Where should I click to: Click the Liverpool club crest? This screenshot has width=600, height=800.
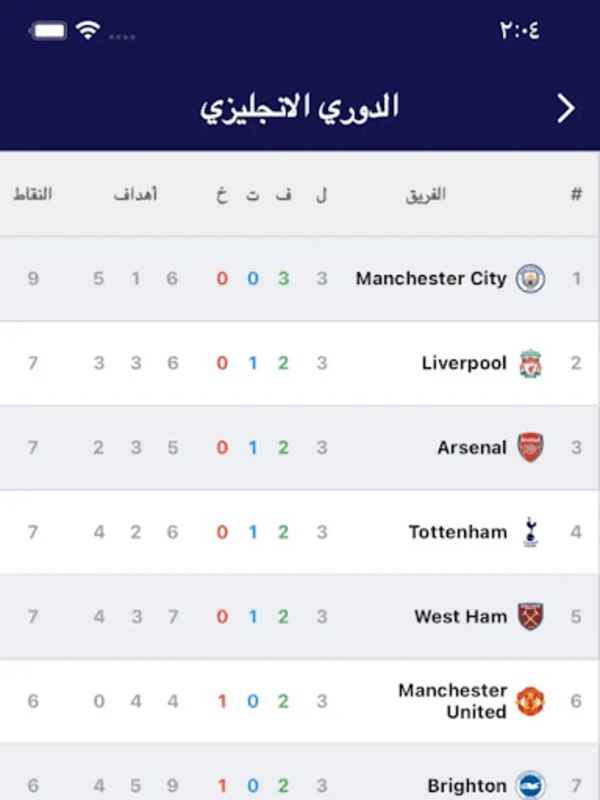tap(530, 364)
